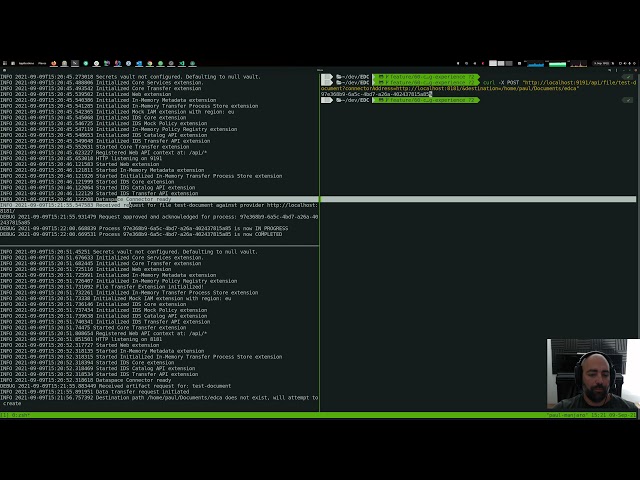Select the webcam overlay of the presenter

(x=593, y=373)
